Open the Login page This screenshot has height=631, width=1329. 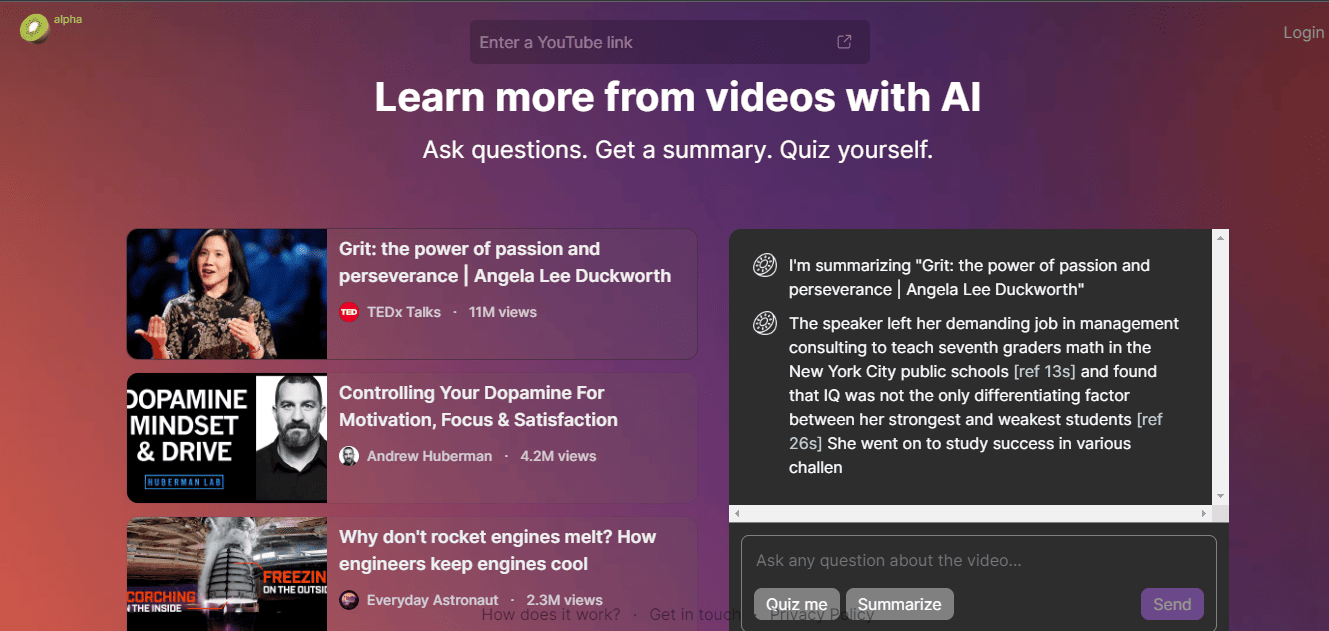pos(1303,32)
